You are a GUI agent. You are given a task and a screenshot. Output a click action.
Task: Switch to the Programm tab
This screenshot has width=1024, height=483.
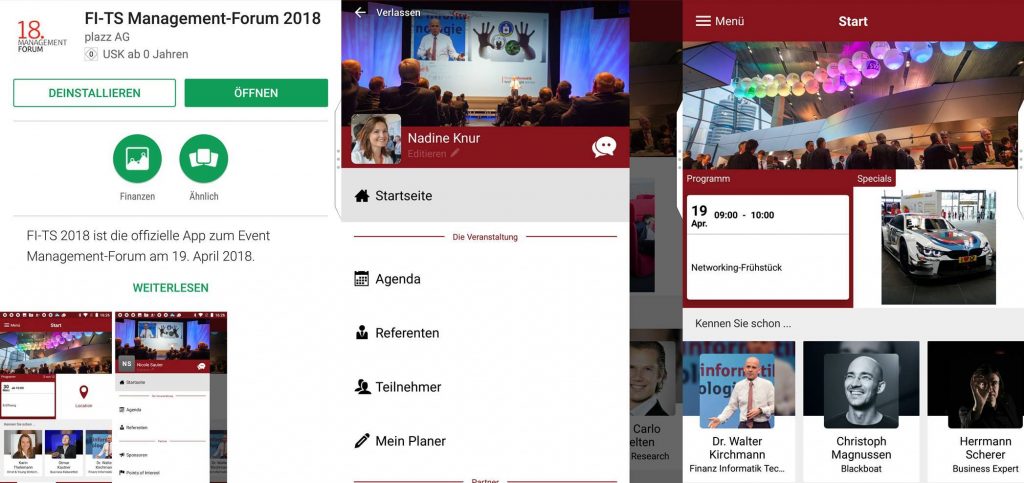coord(708,178)
